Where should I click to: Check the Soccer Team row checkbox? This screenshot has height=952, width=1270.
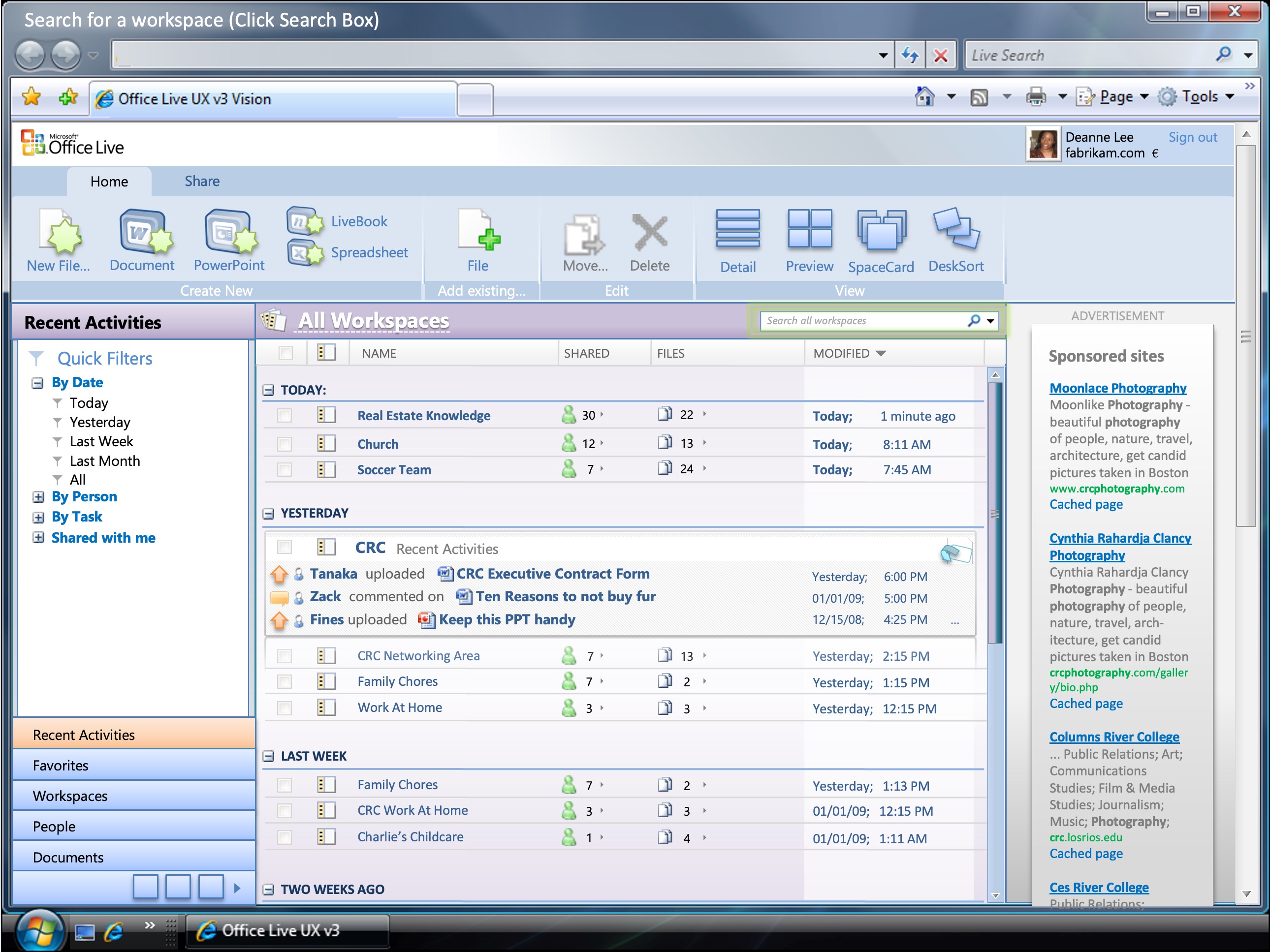[x=284, y=469]
